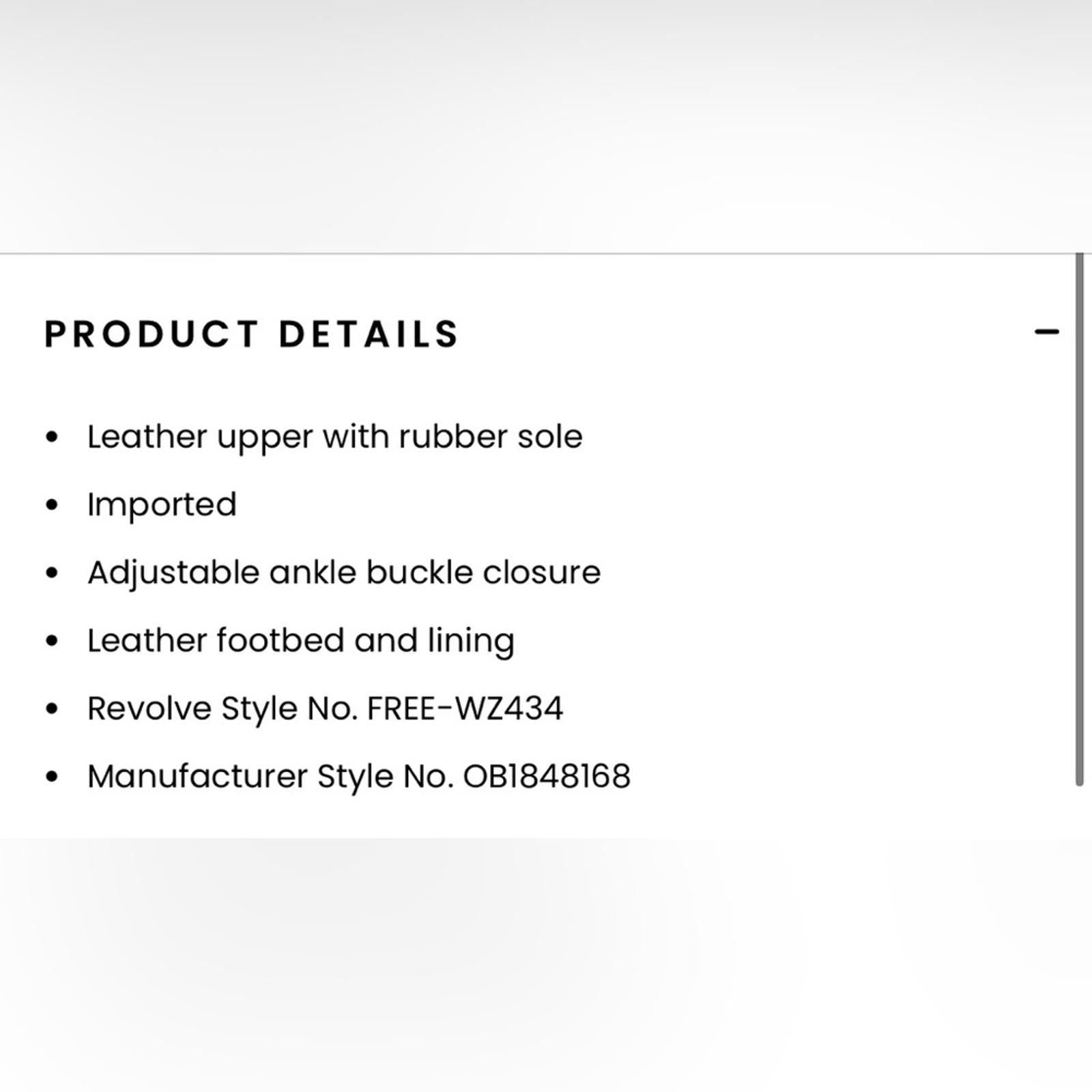Screen dimensions: 1092x1092
Task: Click the word 'PRODUCT' in the heading
Action: click(152, 334)
